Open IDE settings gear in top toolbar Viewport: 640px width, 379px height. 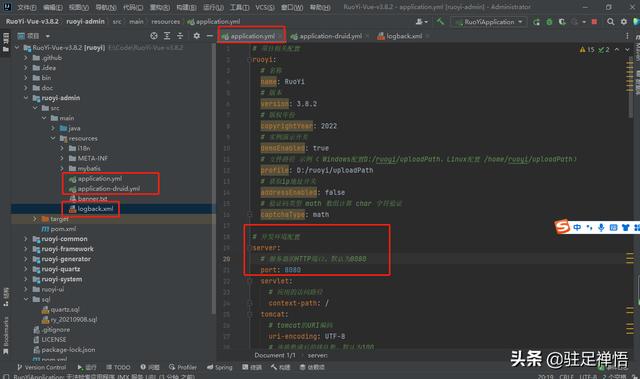(624, 22)
